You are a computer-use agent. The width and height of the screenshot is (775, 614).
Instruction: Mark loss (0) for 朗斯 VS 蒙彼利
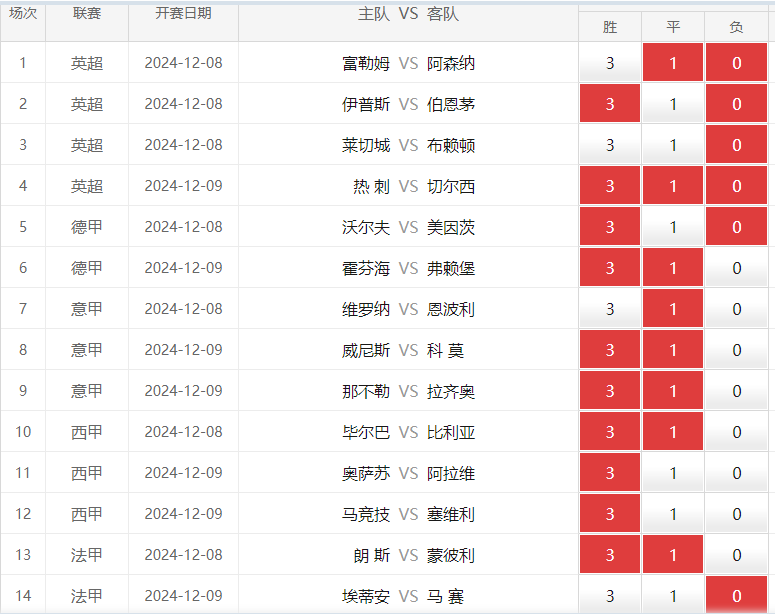pyautogui.click(x=736, y=555)
